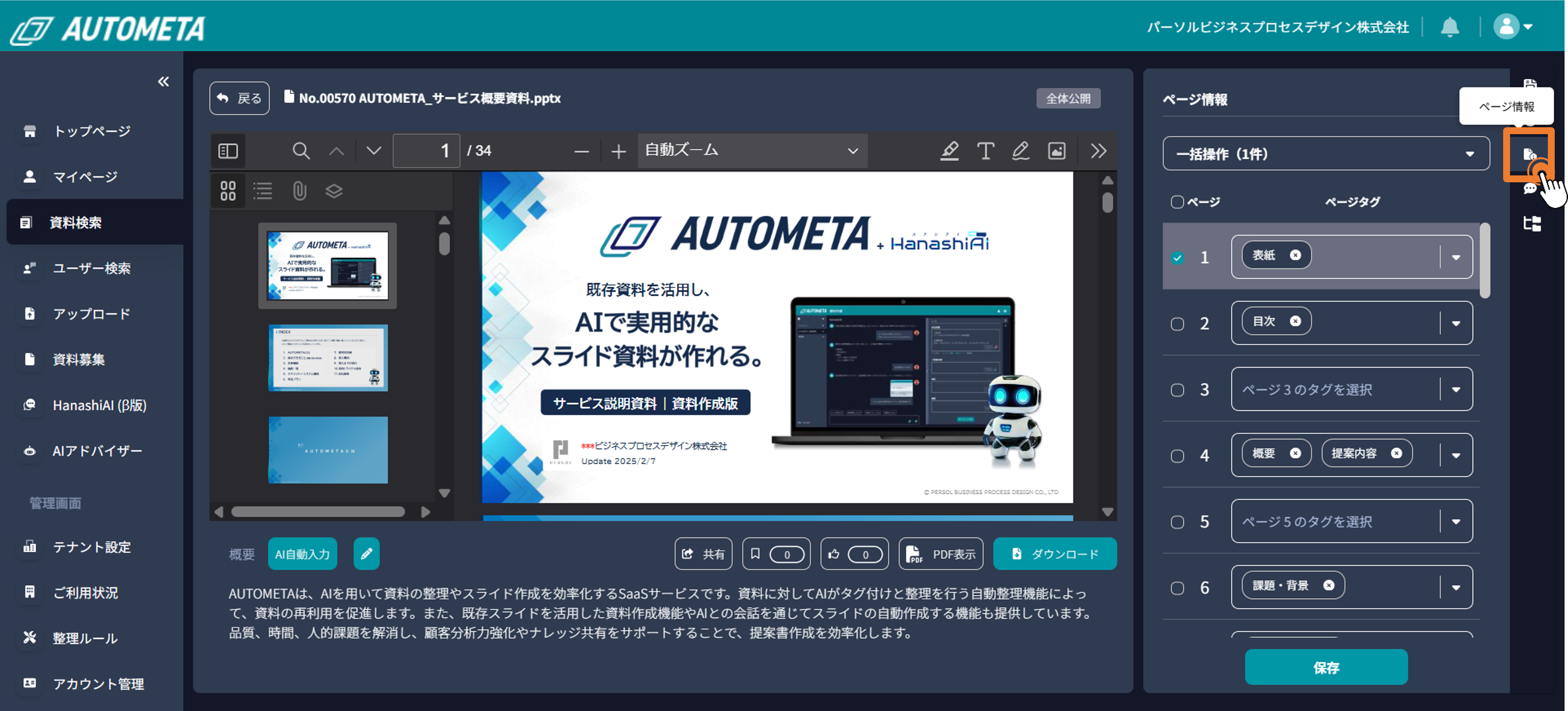Zoom in with the plus icon

coord(618,151)
